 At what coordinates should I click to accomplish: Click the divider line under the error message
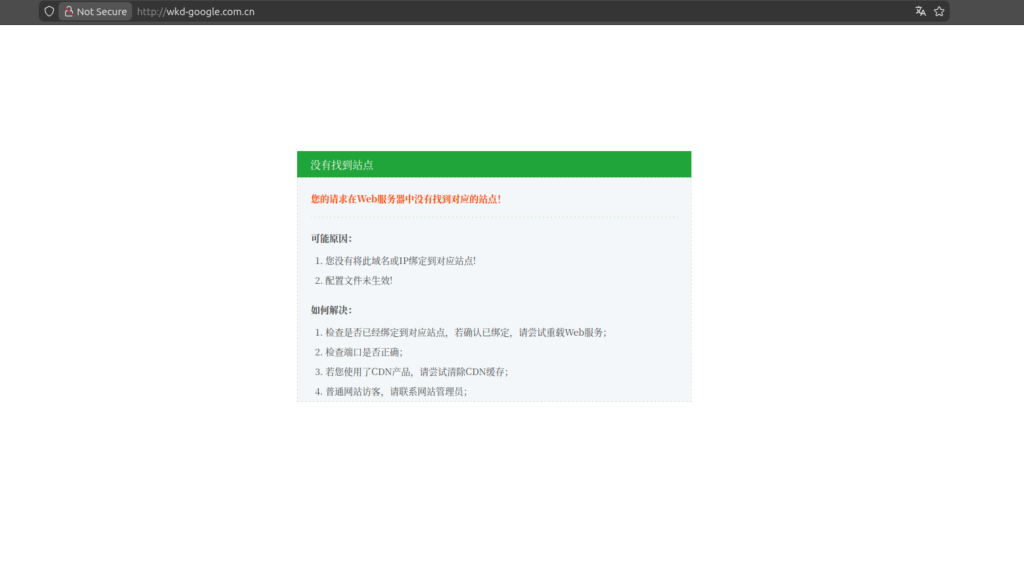(493, 217)
